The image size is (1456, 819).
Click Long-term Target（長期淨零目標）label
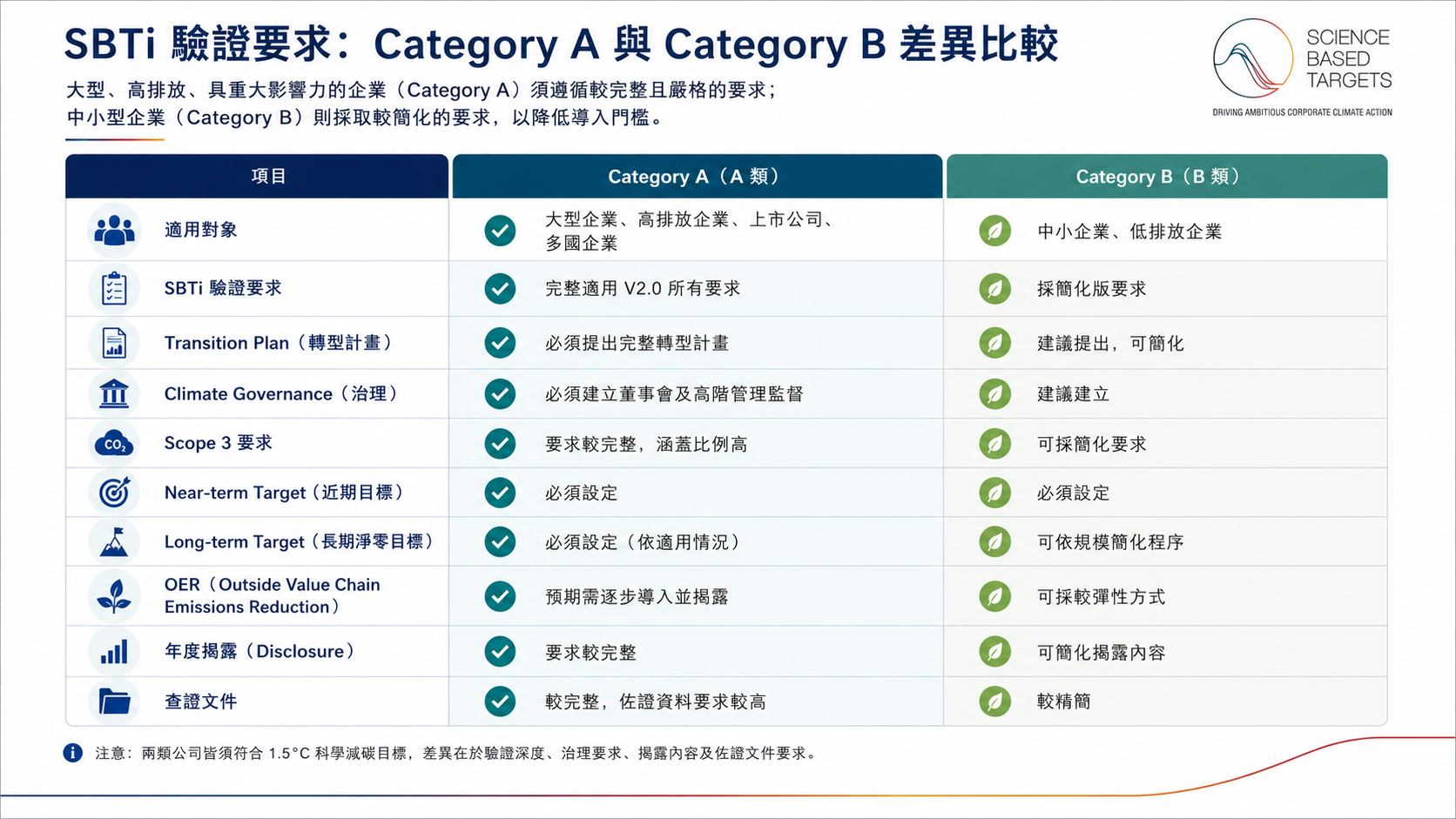[300, 541]
